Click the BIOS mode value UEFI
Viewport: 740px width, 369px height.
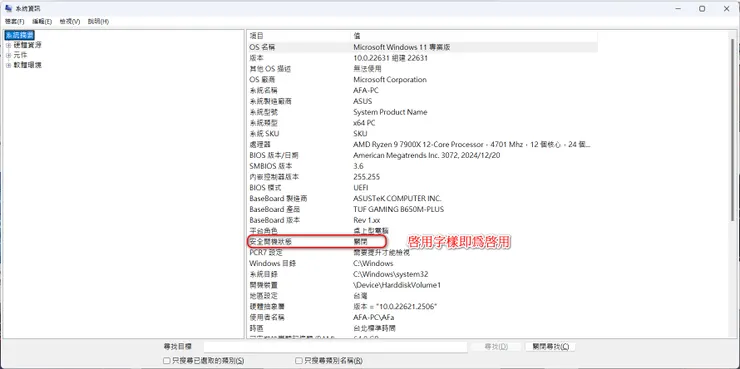[361, 188]
